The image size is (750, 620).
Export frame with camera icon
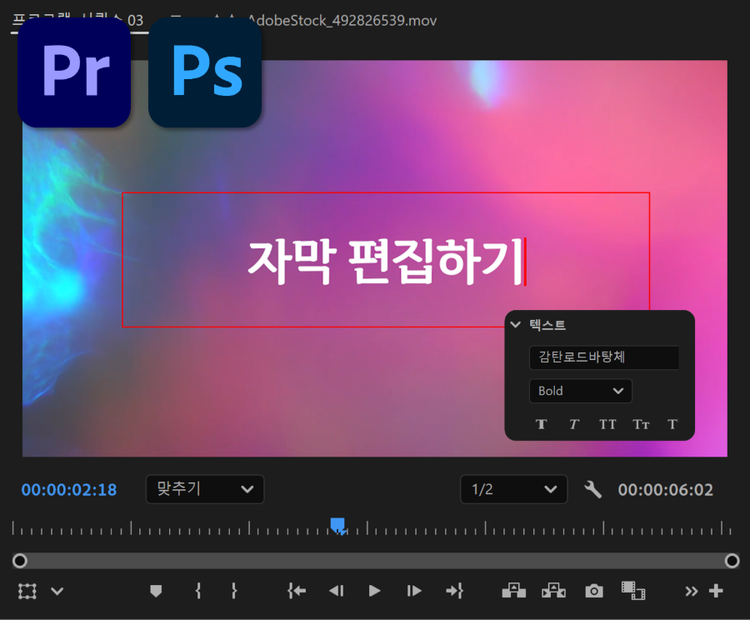point(594,591)
